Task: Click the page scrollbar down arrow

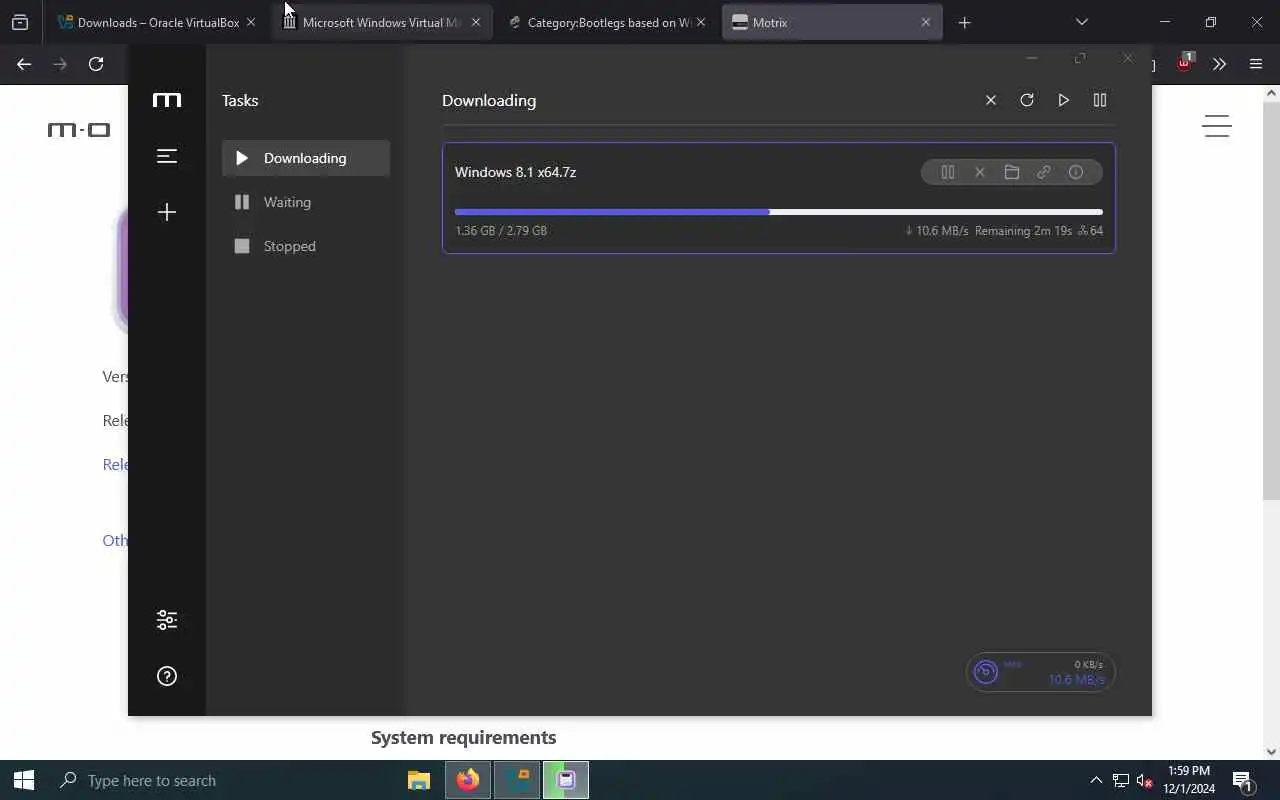Action: point(1272,752)
